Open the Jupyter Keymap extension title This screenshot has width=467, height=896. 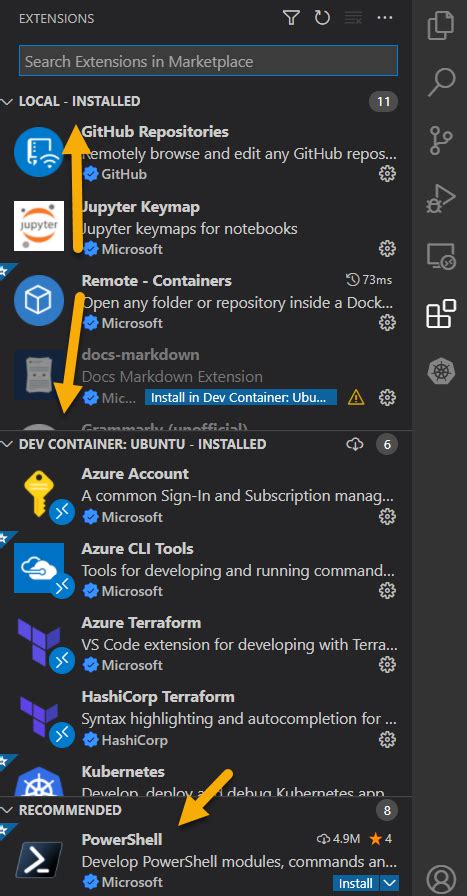pos(141,207)
